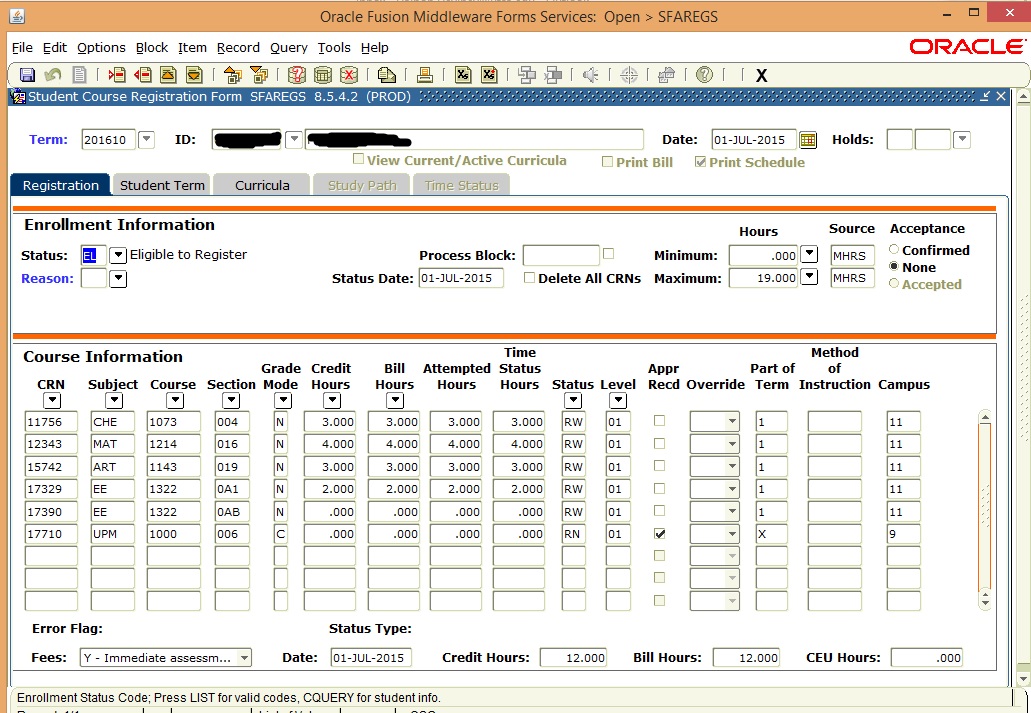Check the Delete All CRNs checkbox
1031x713 pixels.
click(530, 278)
